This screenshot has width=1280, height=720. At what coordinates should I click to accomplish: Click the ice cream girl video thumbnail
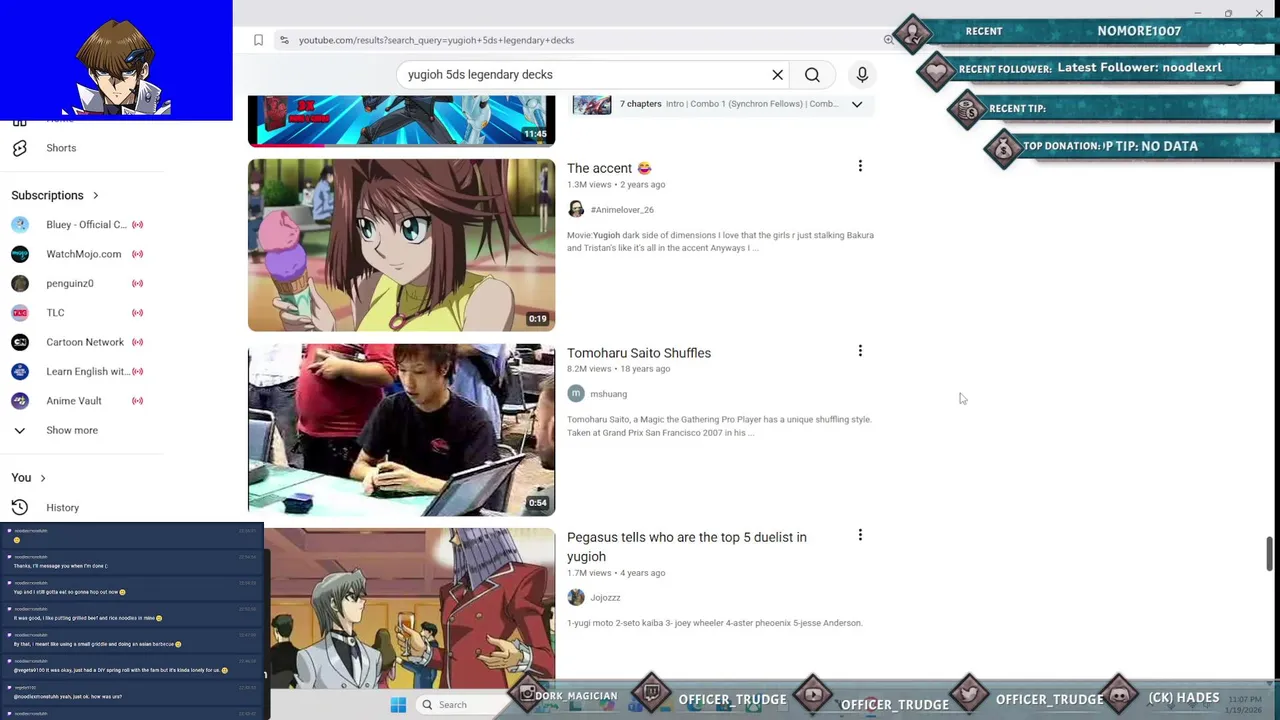[x=401, y=245]
